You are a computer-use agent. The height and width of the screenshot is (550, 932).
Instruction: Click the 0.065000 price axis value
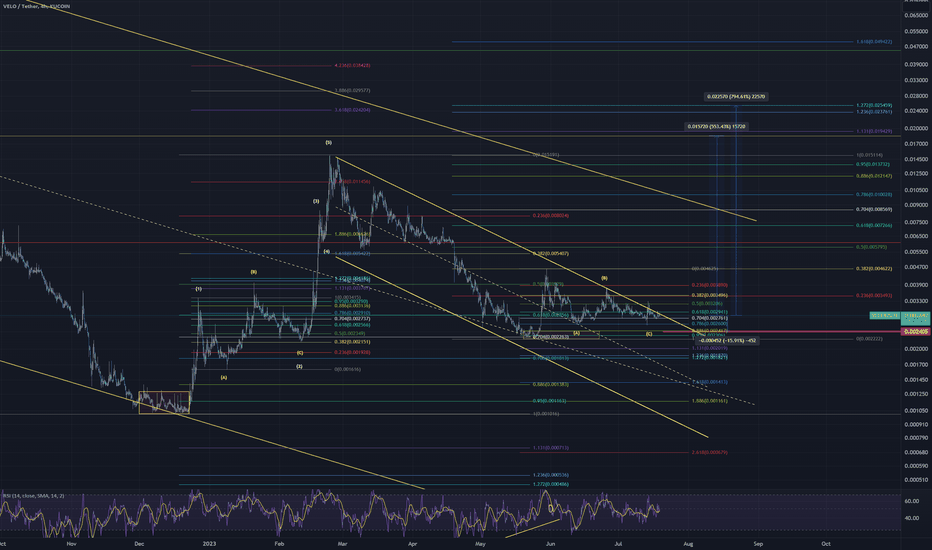pos(916,15)
